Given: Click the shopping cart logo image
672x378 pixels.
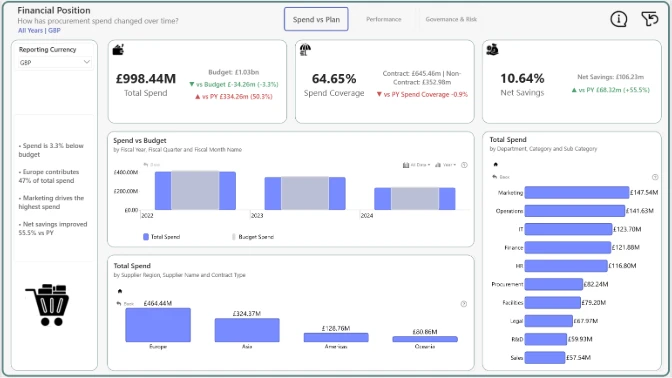Looking at the screenshot, I should [48, 305].
